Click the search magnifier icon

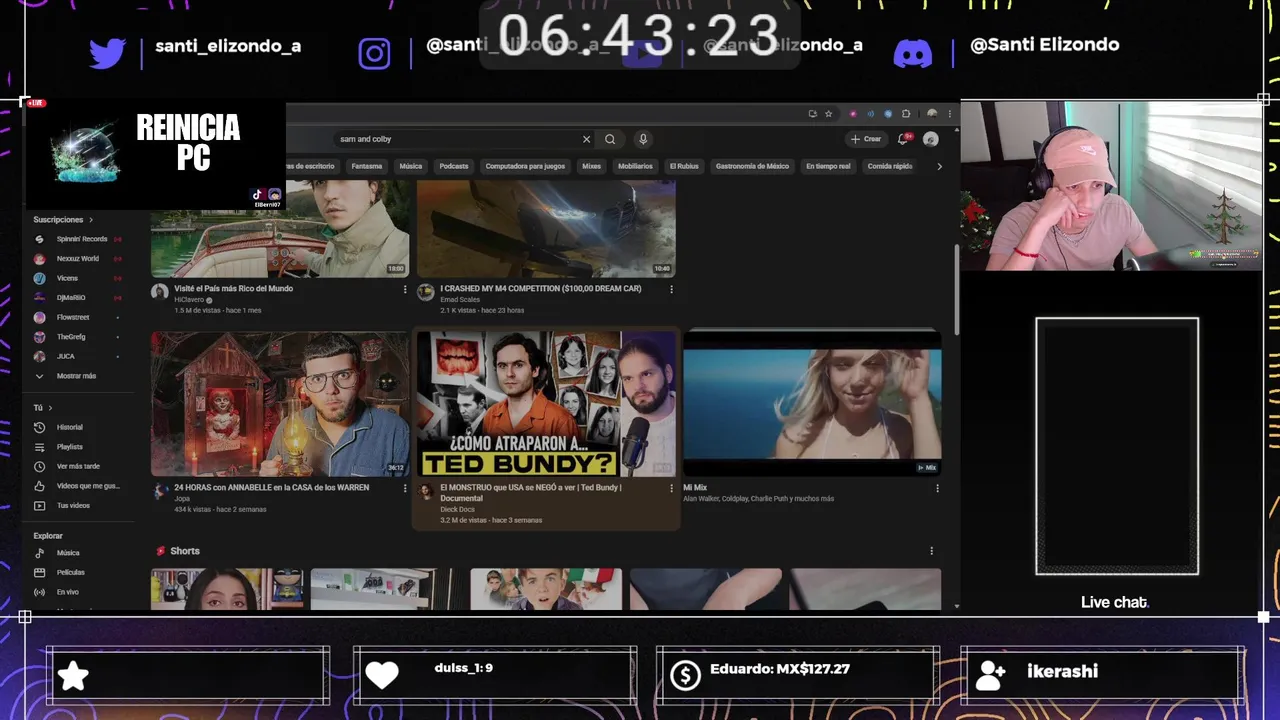pos(610,139)
